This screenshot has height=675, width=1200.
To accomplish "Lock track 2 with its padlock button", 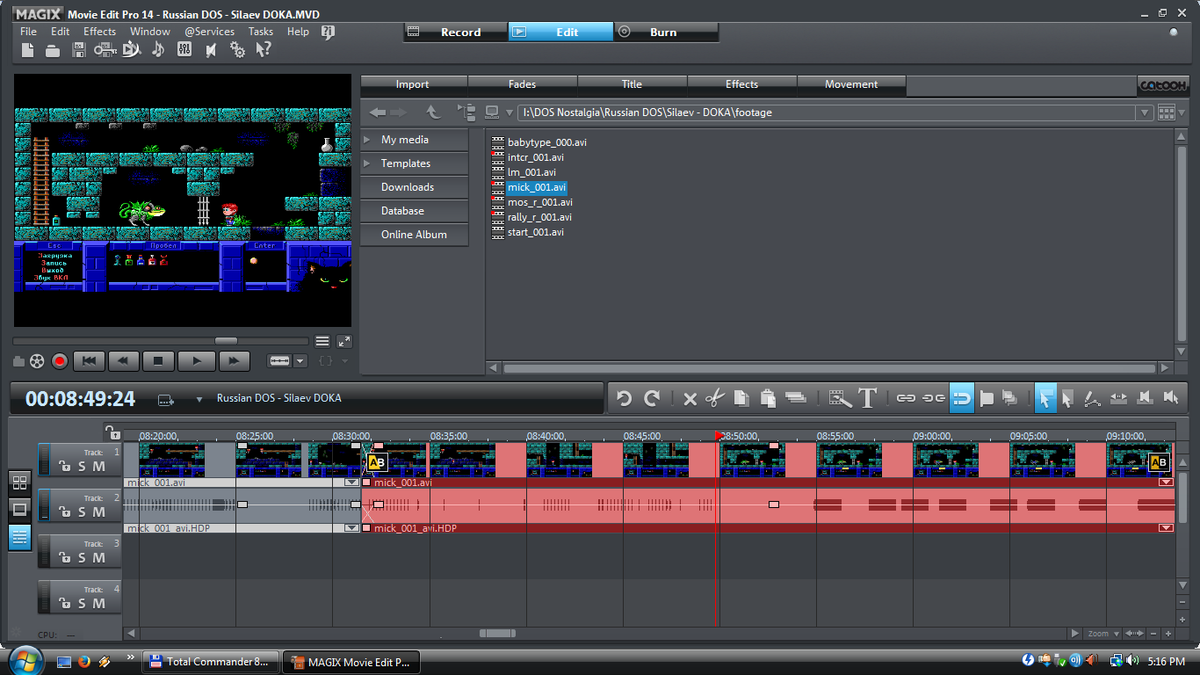I will (66, 512).
